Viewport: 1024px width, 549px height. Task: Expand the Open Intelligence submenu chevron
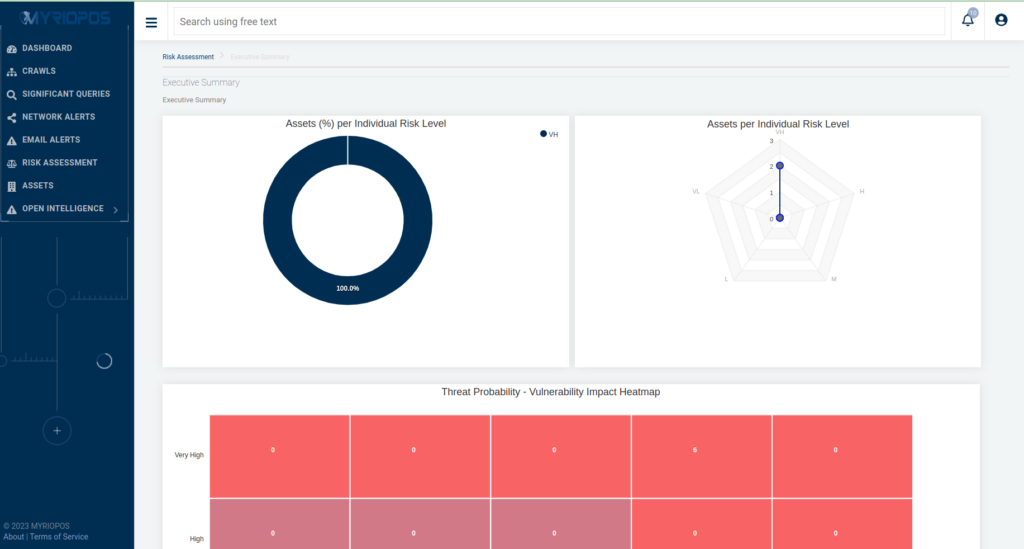[x=116, y=210]
